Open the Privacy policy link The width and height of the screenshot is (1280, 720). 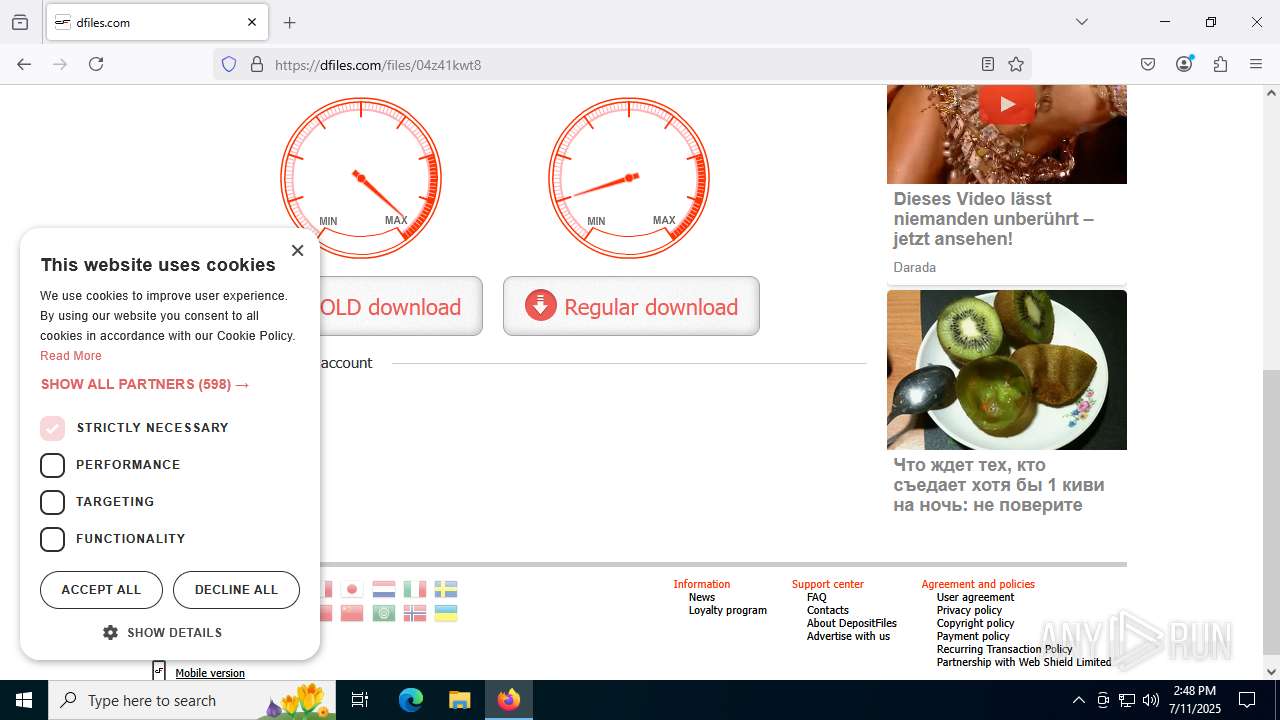tap(969, 610)
